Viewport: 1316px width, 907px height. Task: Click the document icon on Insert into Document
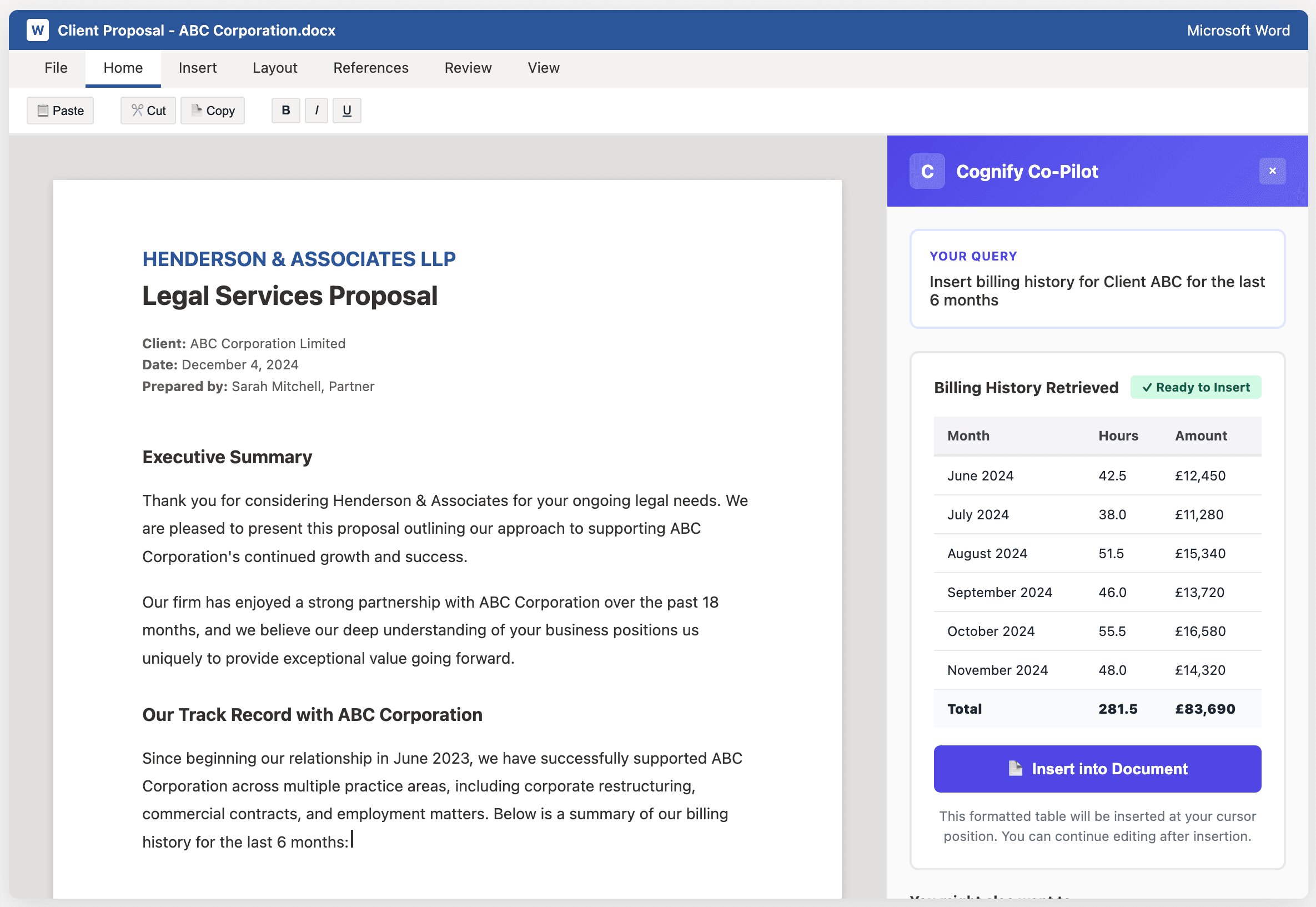coord(1017,768)
